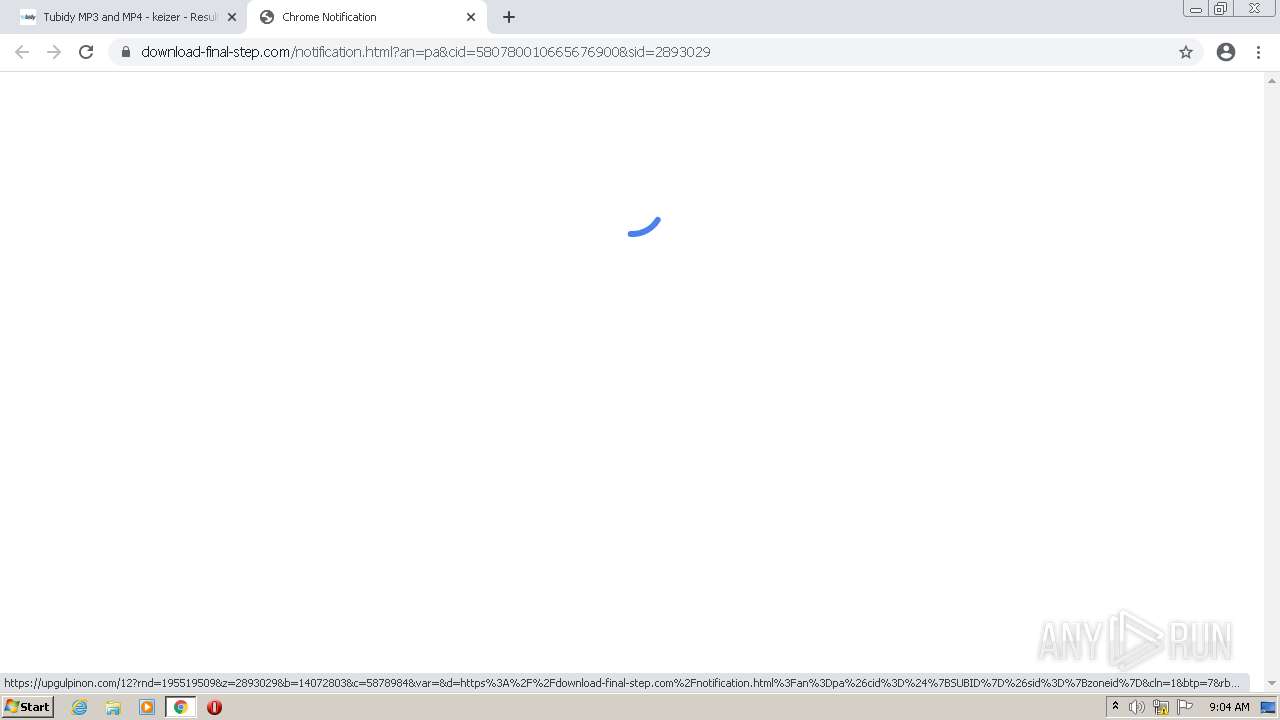The width and height of the screenshot is (1280, 720).
Task: Bookmark this page with the star
Action: click(1186, 52)
